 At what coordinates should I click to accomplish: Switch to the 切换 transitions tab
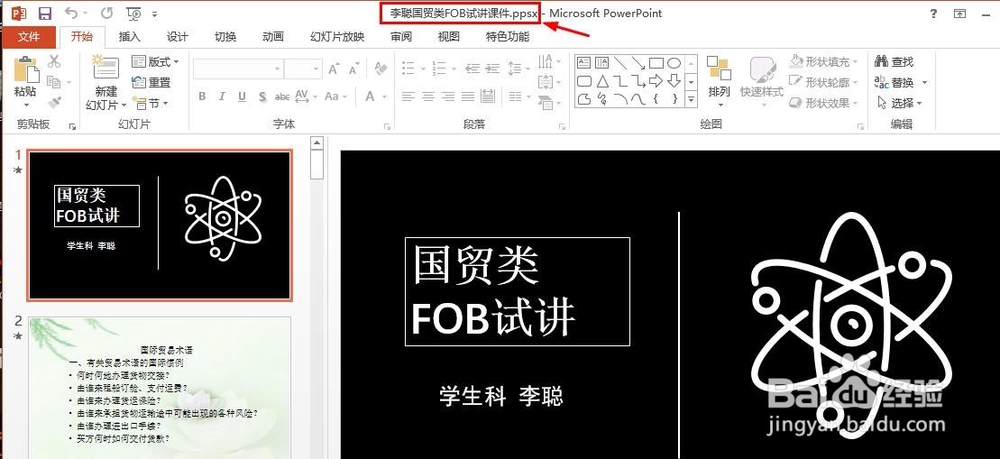[225, 37]
